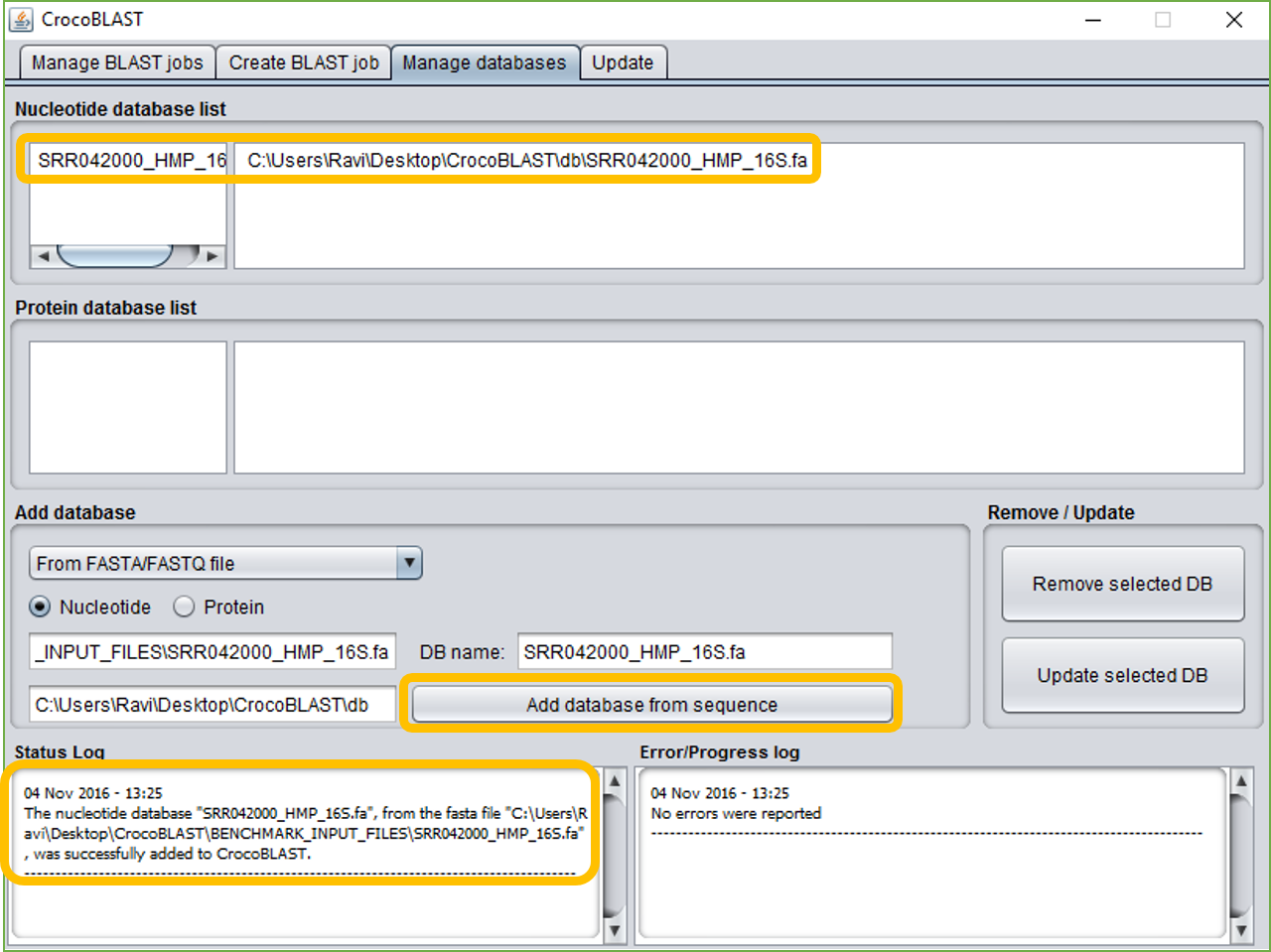The image size is (1271, 952).
Task: Click Add database from sequence button
Action: 651,705
